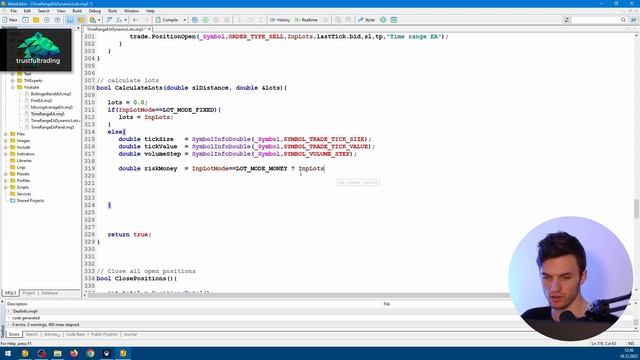This screenshot has height=360, width=640.
Task: Expand the Scripts folder
Action: (x=6, y=187)
